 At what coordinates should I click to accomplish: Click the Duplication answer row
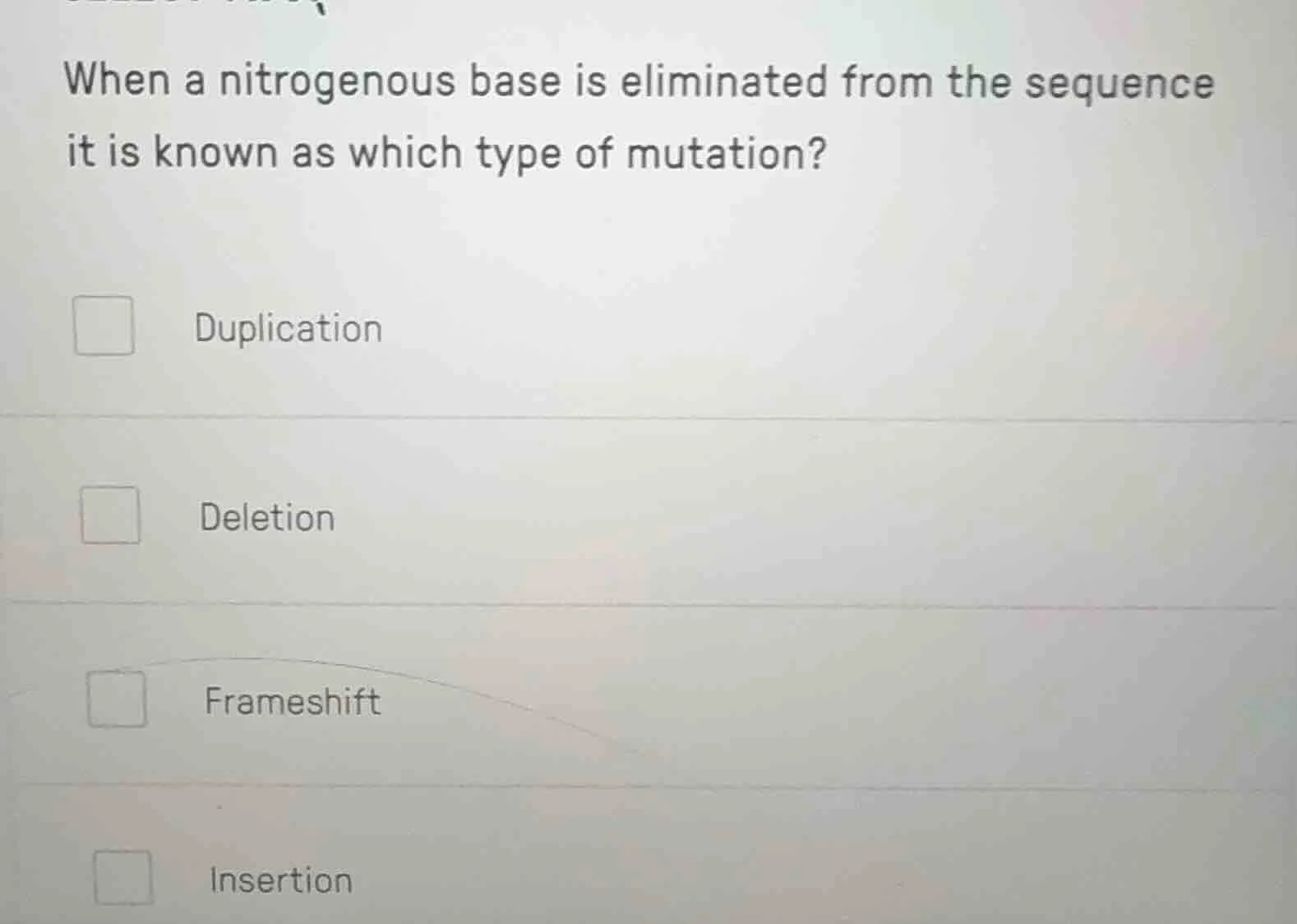pos(575,328)
